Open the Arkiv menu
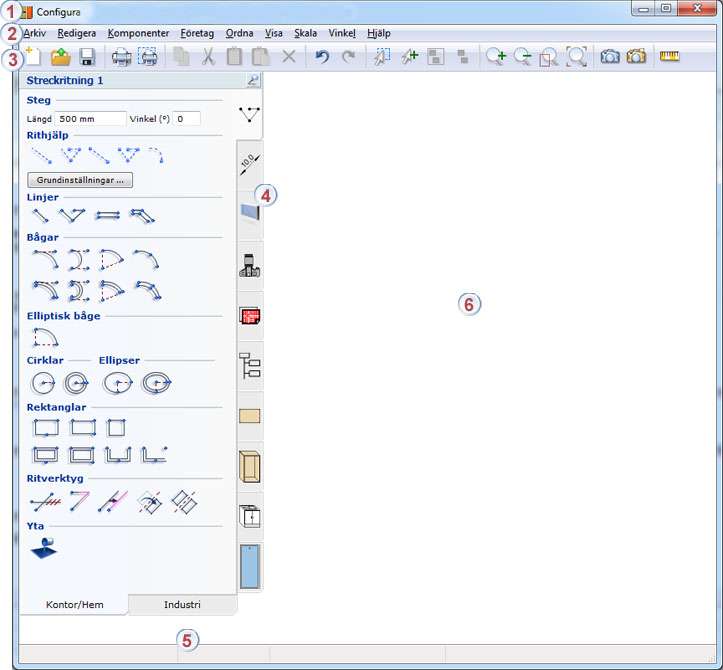The width and height of the screenshot is (723, 670). [35, 33]
